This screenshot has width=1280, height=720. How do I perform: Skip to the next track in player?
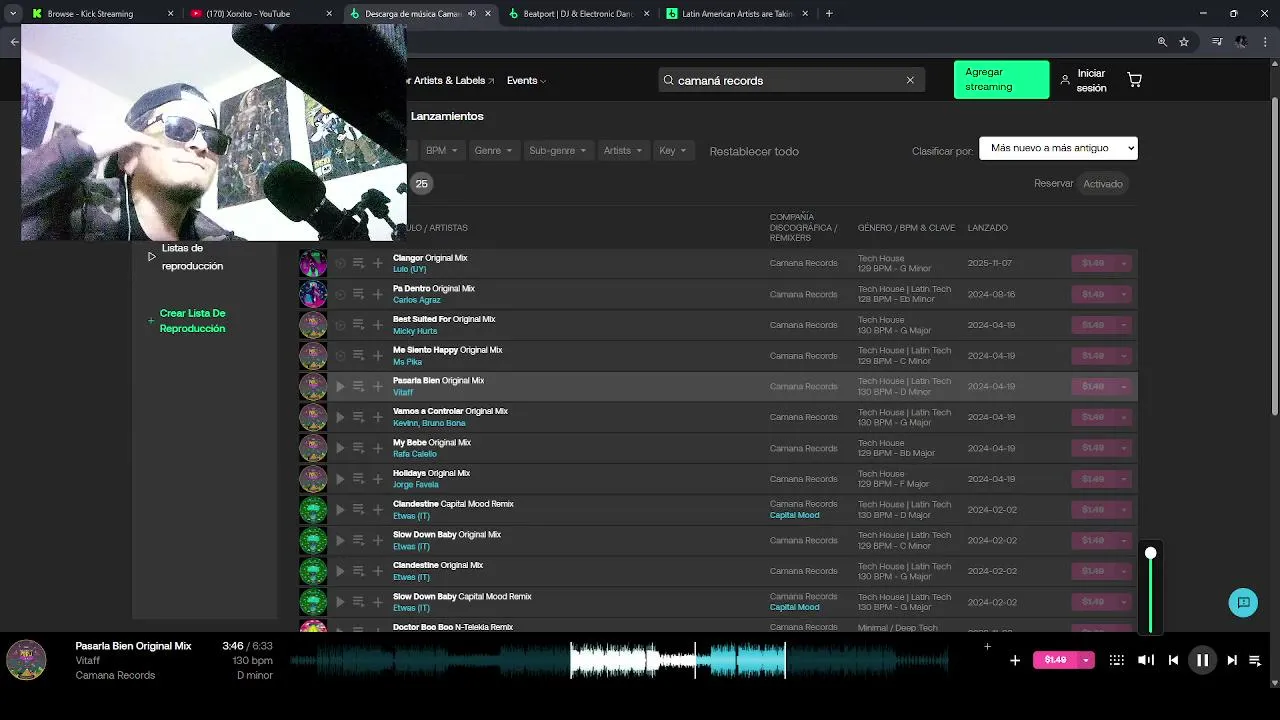pyautogui.click(x=1232, y=660)
